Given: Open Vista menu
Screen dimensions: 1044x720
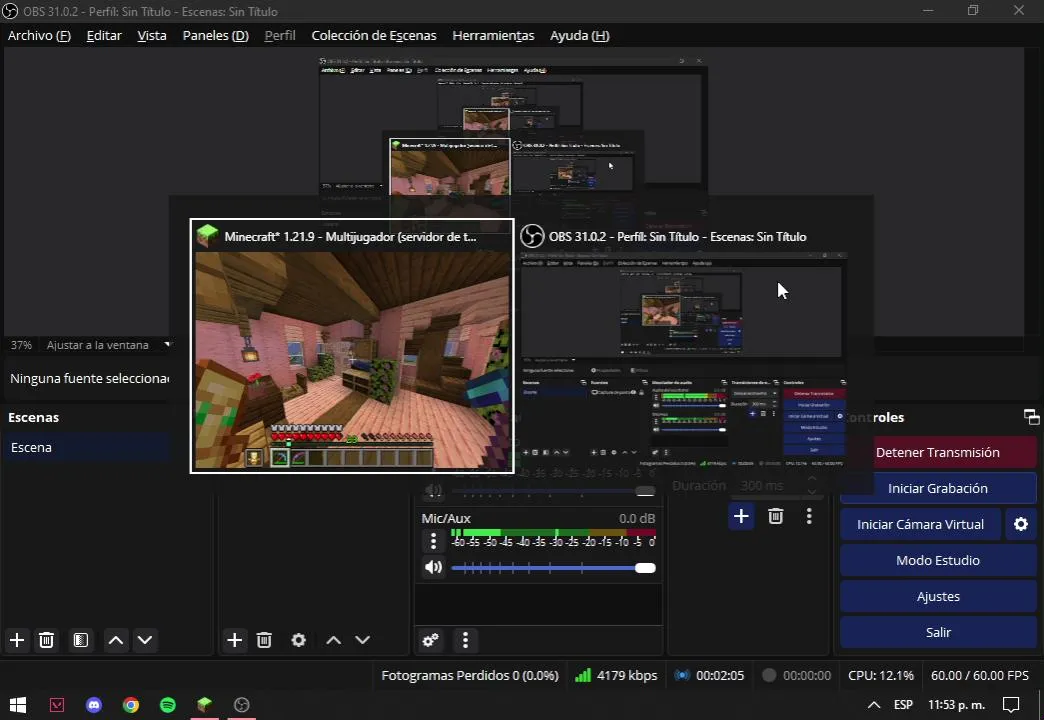Looking at the screenshot, I should click(x=152, y=35).
